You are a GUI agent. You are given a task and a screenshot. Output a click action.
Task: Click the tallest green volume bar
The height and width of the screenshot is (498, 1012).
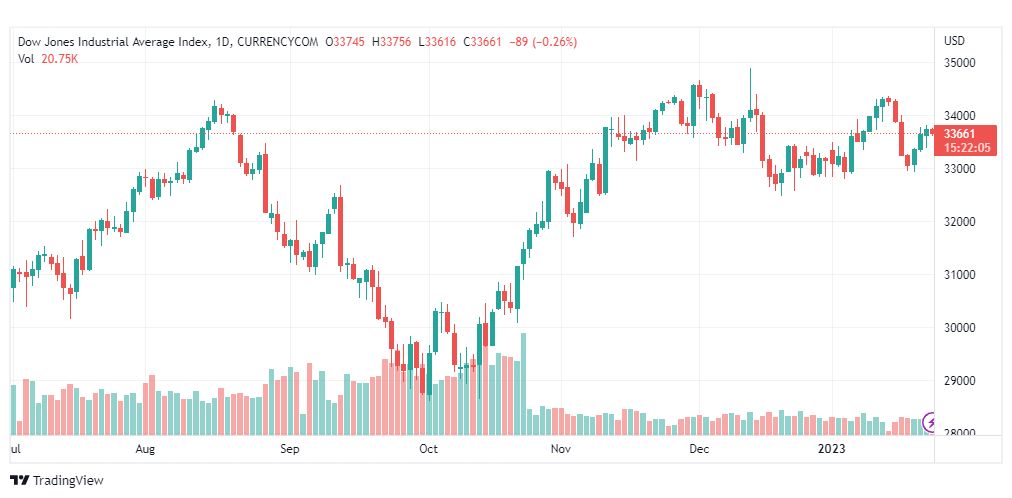pyautogui.click(x=523, y=384)
